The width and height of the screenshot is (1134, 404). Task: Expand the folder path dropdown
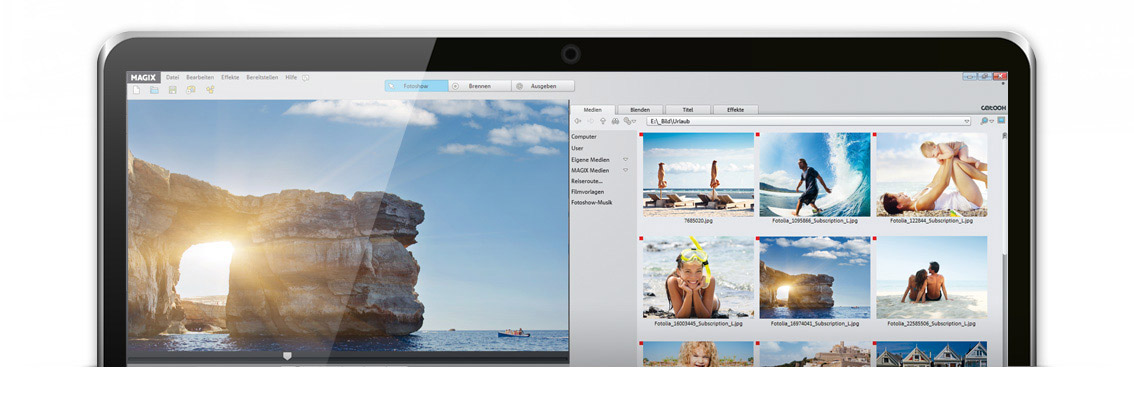(966, 121)
